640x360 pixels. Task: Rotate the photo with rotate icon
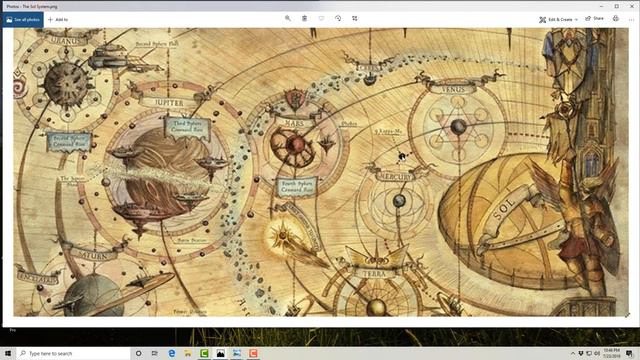(338, 18)
